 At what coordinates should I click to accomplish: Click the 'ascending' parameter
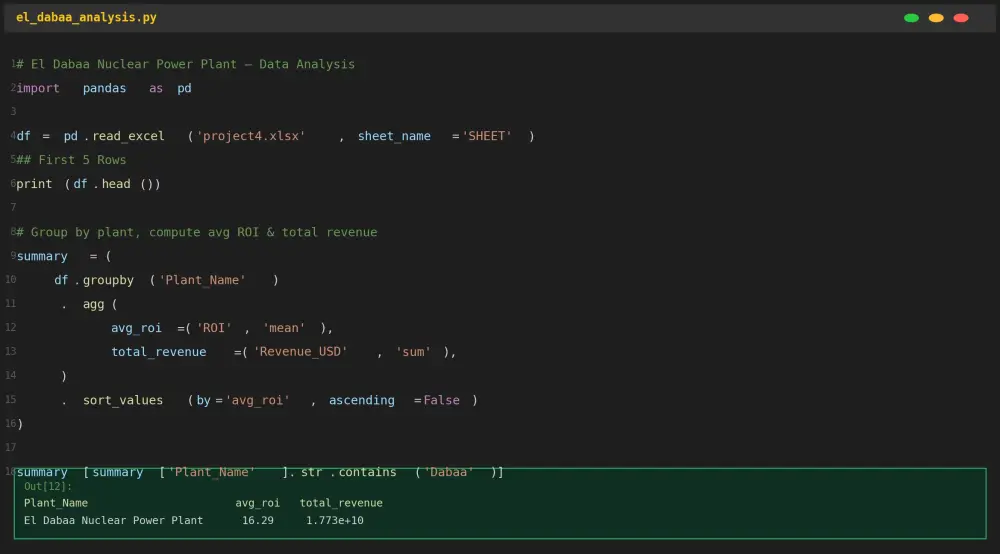[x=362, y=400]
